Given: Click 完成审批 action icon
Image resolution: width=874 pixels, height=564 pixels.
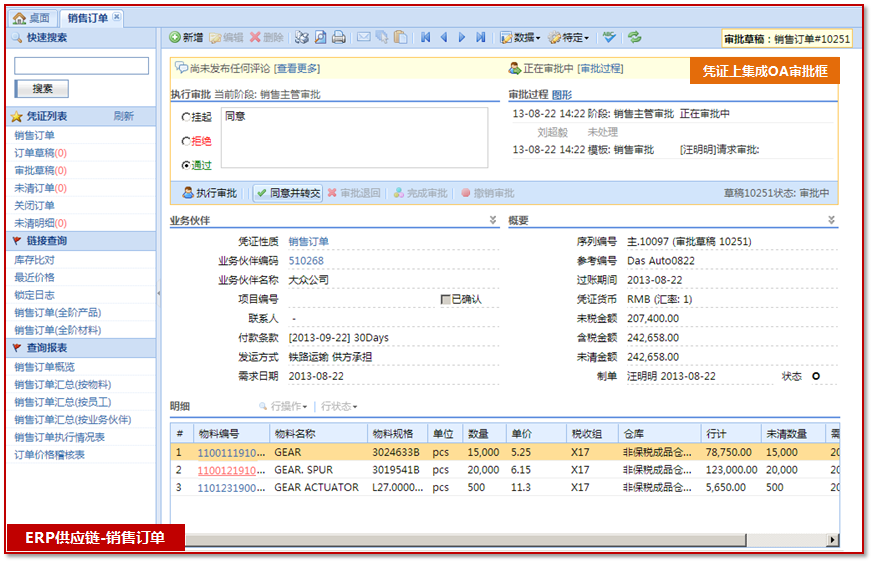Looking at the screenshot, I should pyautogui.click(x=420, y=193).
